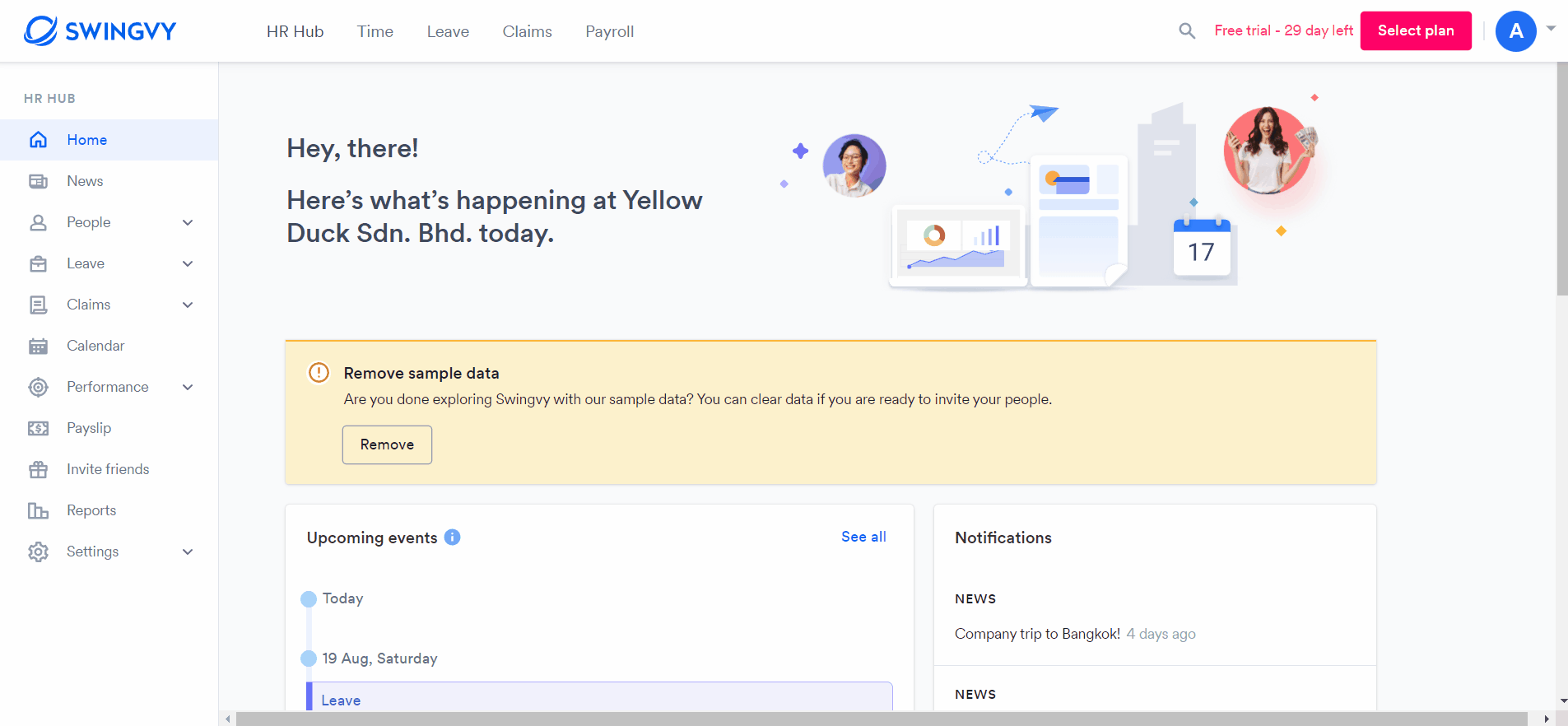
Task: Open Payslip via its money icon
Action: coord(38,428)
